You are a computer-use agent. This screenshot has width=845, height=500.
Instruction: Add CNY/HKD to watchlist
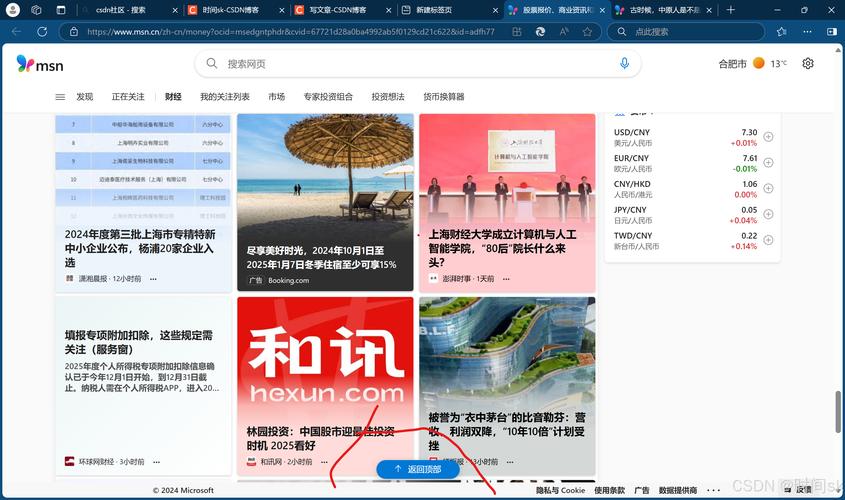click(x=768, y=189)
